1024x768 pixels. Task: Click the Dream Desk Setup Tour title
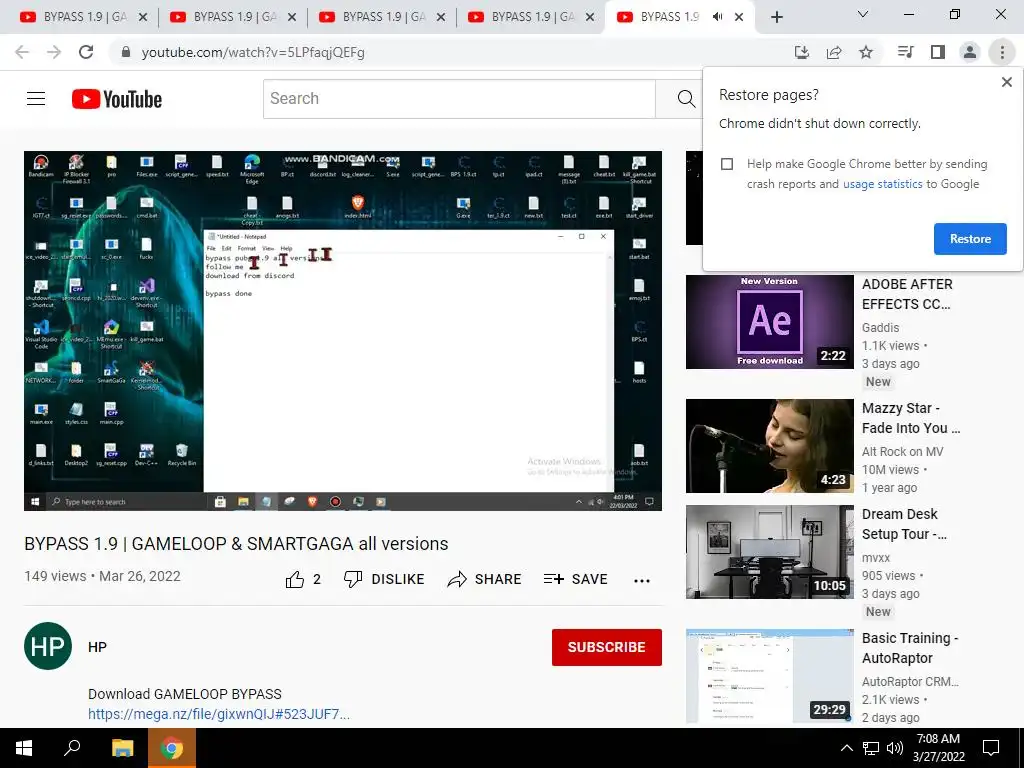tap(904, 524)
